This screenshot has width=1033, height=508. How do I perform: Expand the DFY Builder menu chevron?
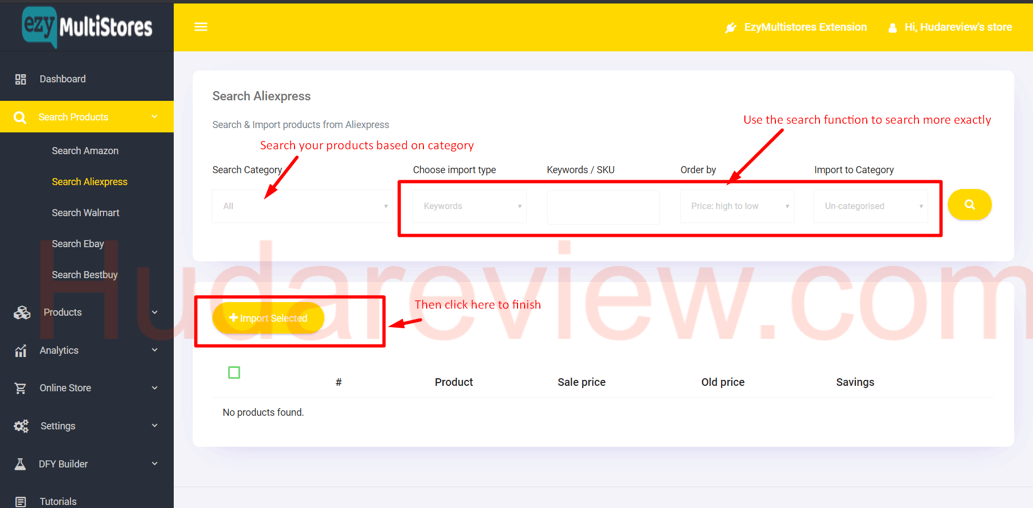pos(154,463)
